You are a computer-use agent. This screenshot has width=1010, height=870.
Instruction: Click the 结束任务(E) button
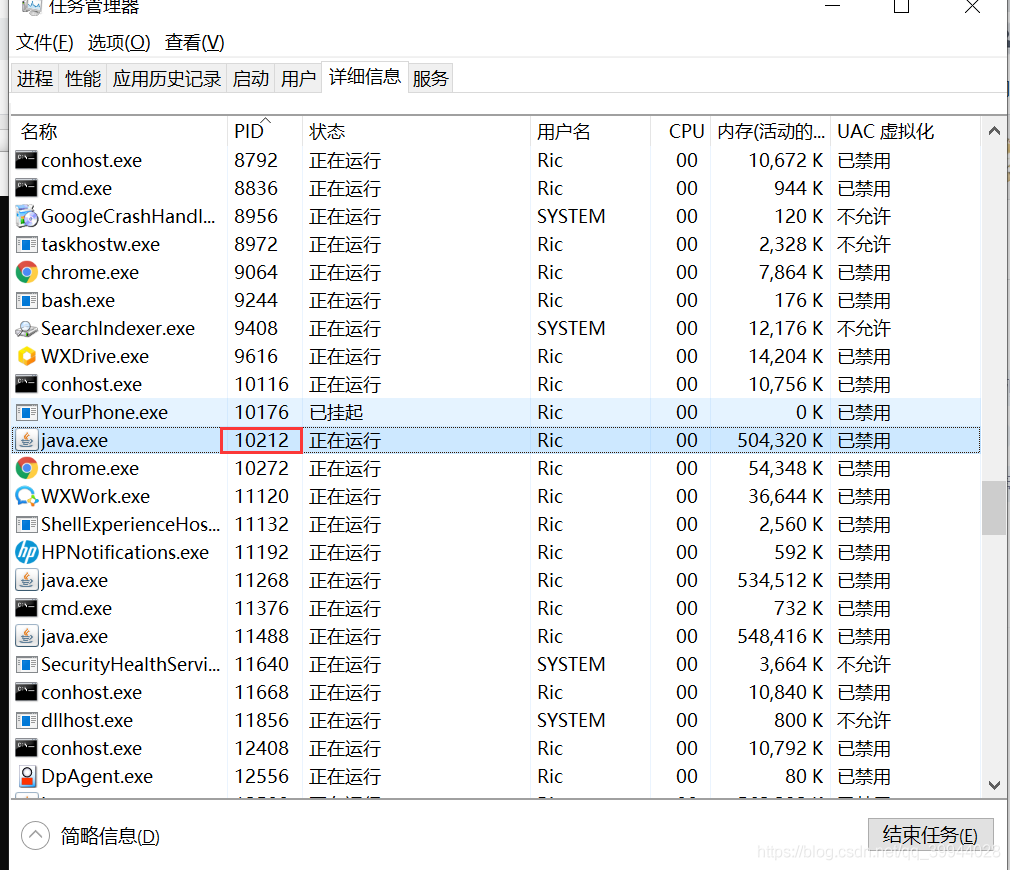(930, 835)
